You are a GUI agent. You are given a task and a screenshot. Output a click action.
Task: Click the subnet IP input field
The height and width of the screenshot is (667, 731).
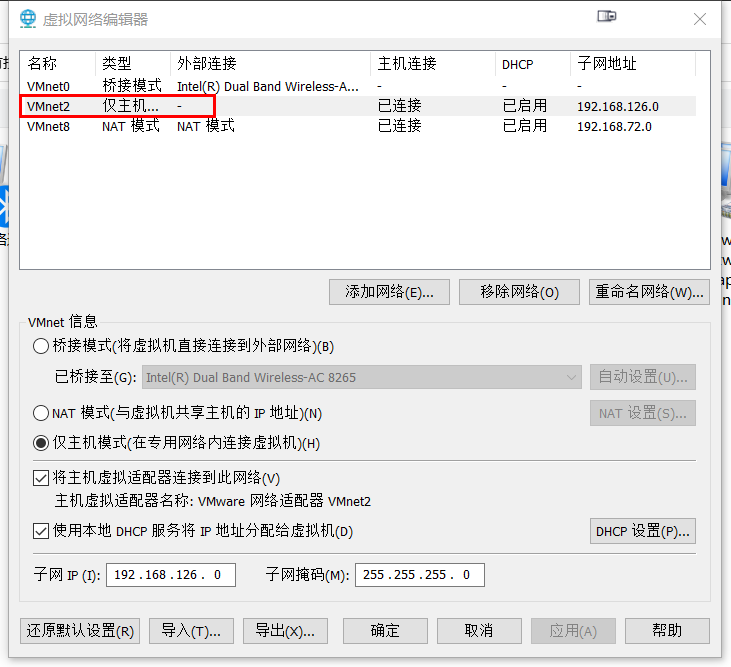[171, 575]
